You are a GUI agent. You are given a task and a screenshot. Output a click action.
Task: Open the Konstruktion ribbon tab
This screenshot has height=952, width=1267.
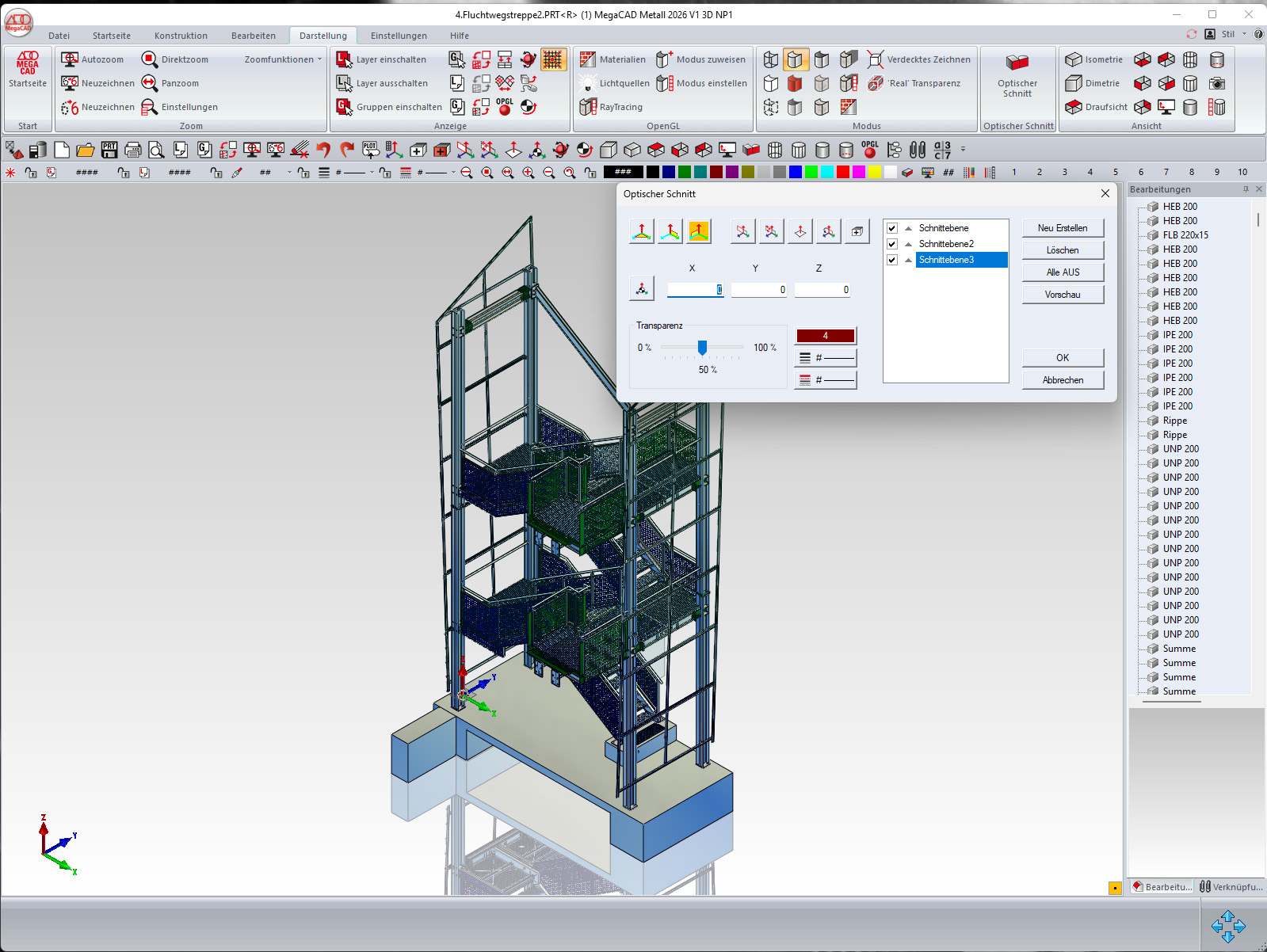coord(181,36)
